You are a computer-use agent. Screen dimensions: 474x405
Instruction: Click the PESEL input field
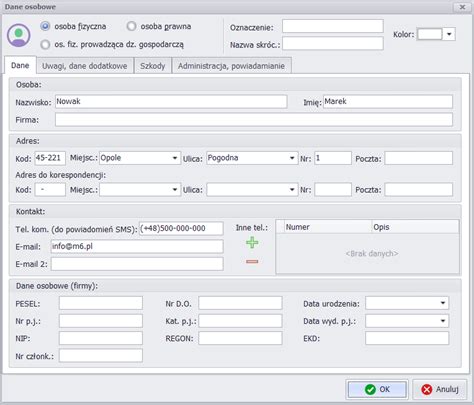(x=101, y=303)
